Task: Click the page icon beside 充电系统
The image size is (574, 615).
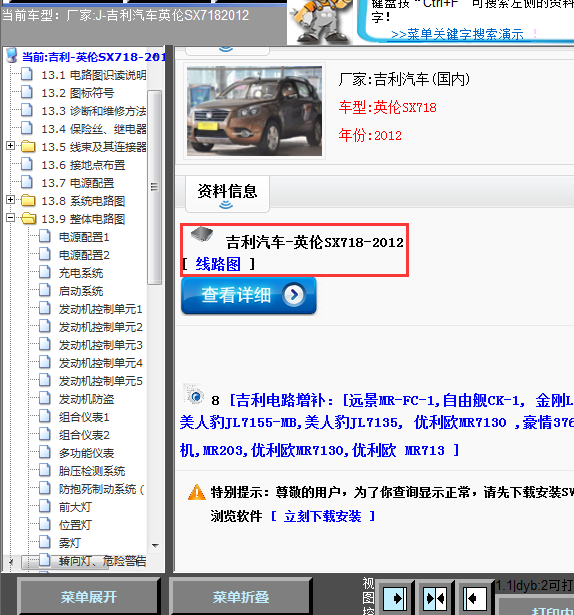Action: coord(45,273)
